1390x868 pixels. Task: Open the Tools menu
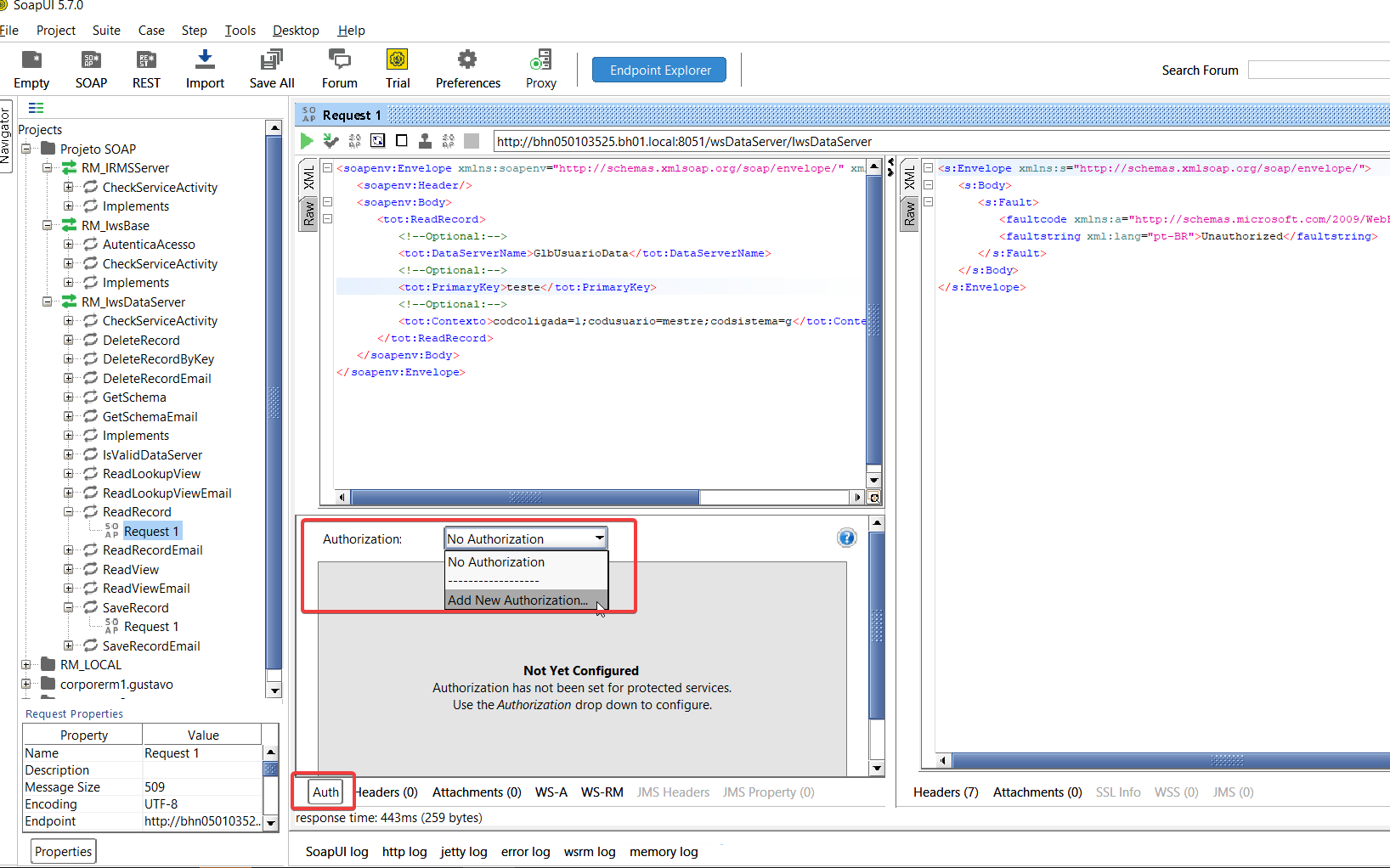point(240,31)
